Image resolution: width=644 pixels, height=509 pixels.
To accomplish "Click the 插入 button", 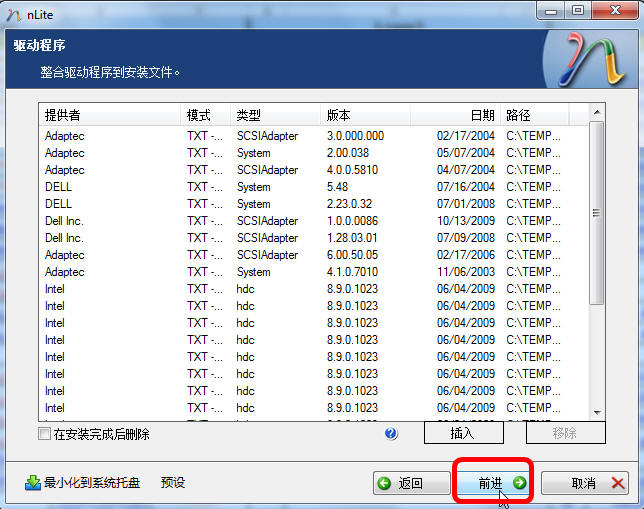I will [464, 433].
